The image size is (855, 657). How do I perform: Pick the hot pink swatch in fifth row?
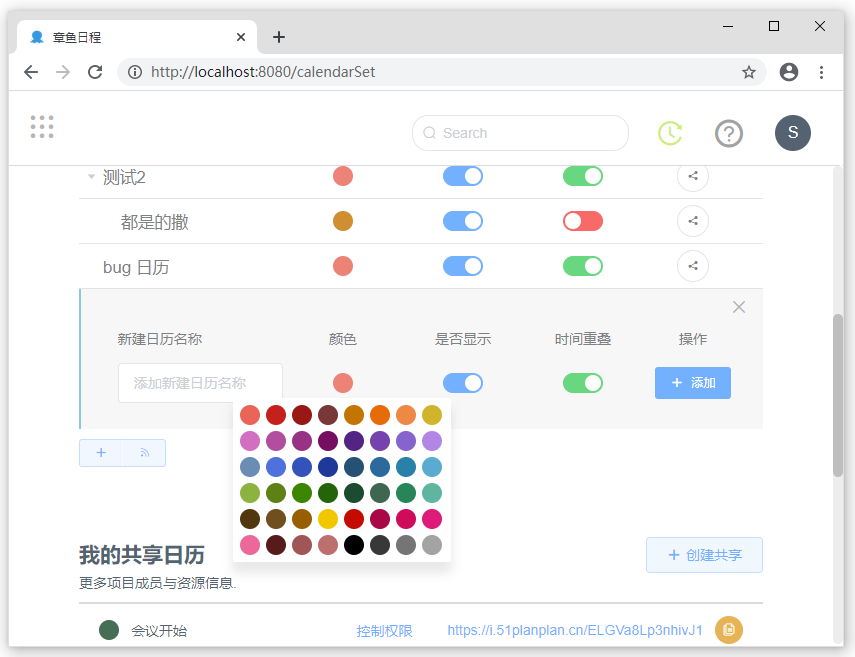(432, 519)
